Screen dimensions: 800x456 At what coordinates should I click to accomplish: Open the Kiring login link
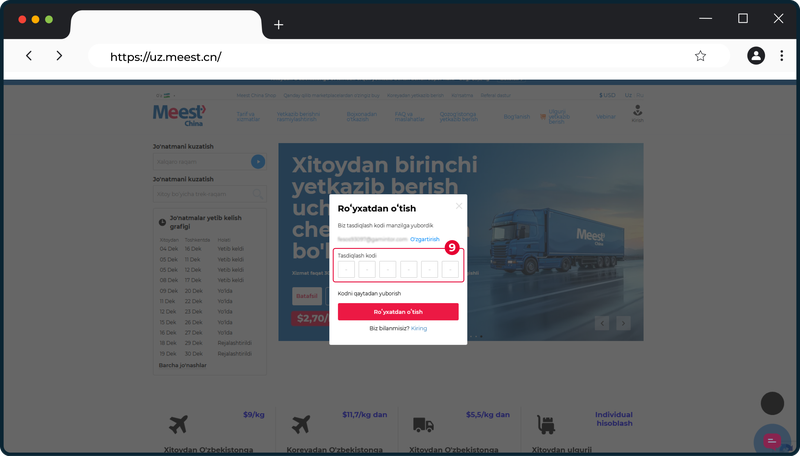(x=419, y=328)
